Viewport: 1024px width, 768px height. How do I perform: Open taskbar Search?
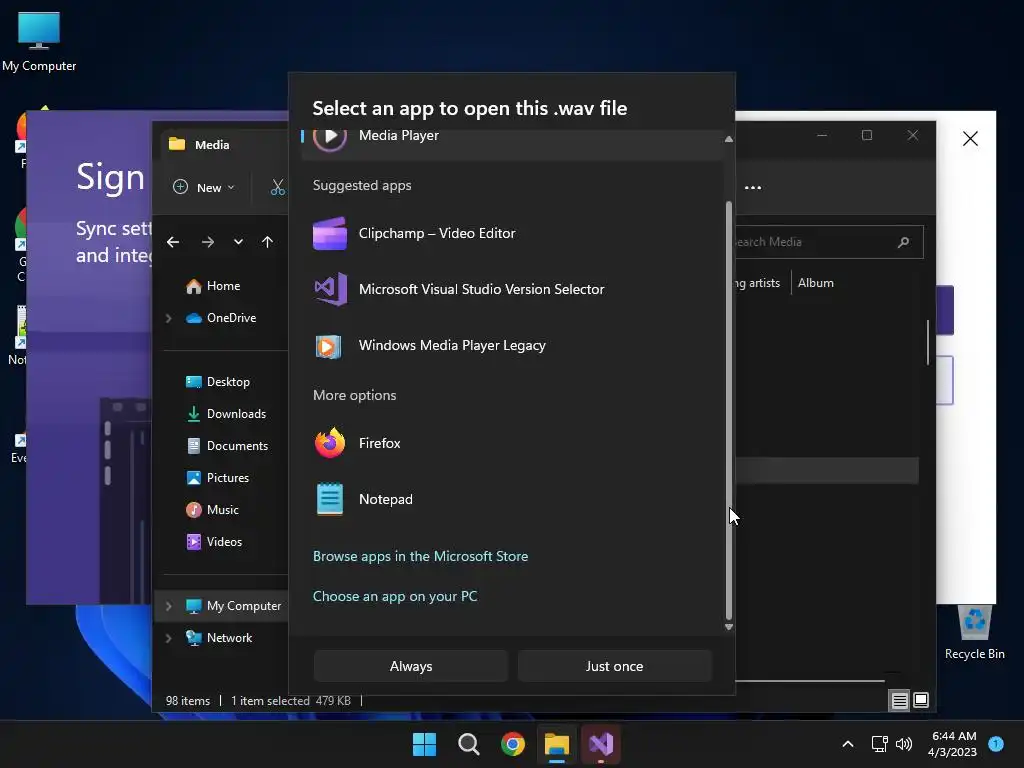469,744
